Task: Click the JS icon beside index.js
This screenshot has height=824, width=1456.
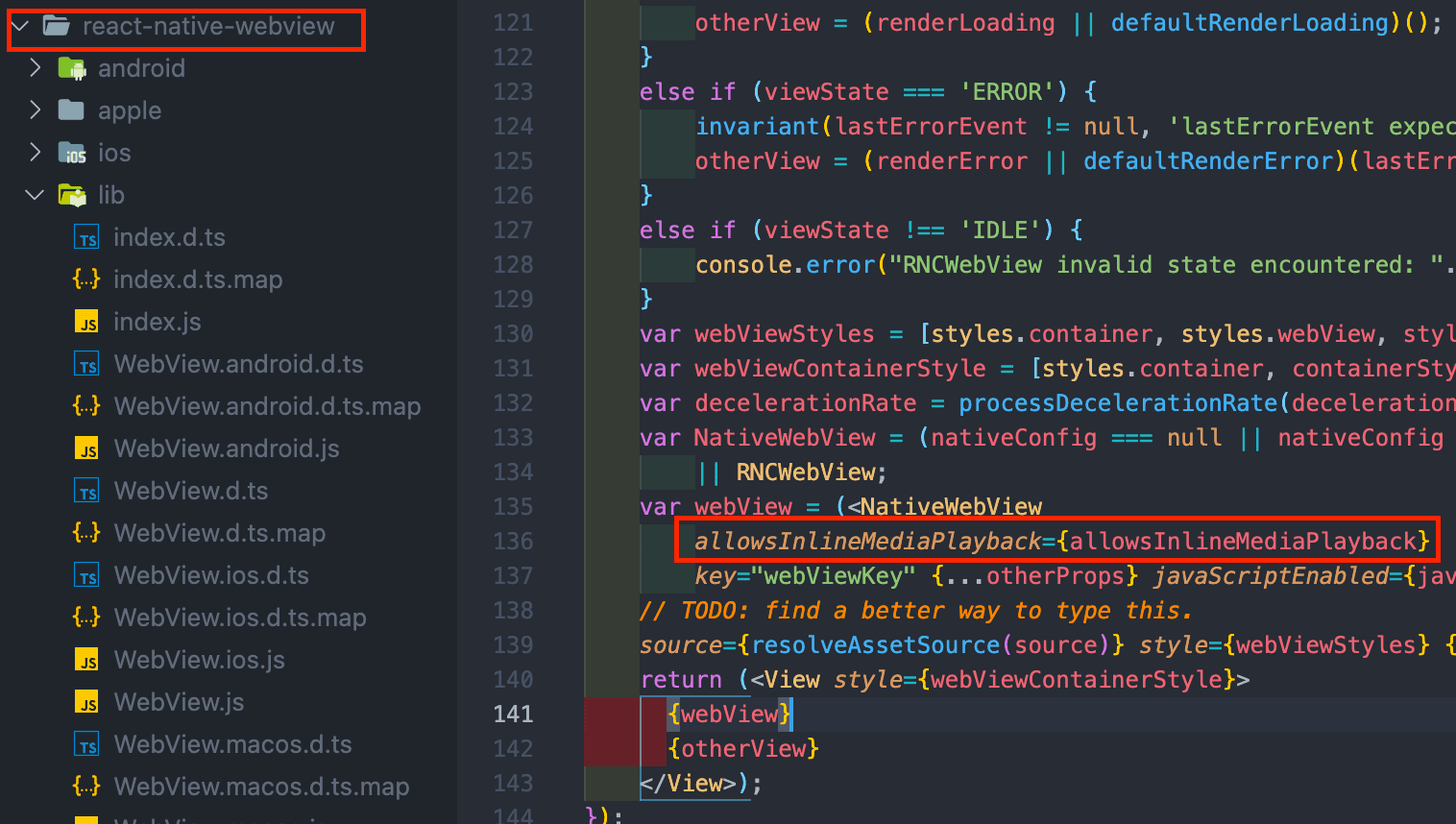Action: (86, 322)
